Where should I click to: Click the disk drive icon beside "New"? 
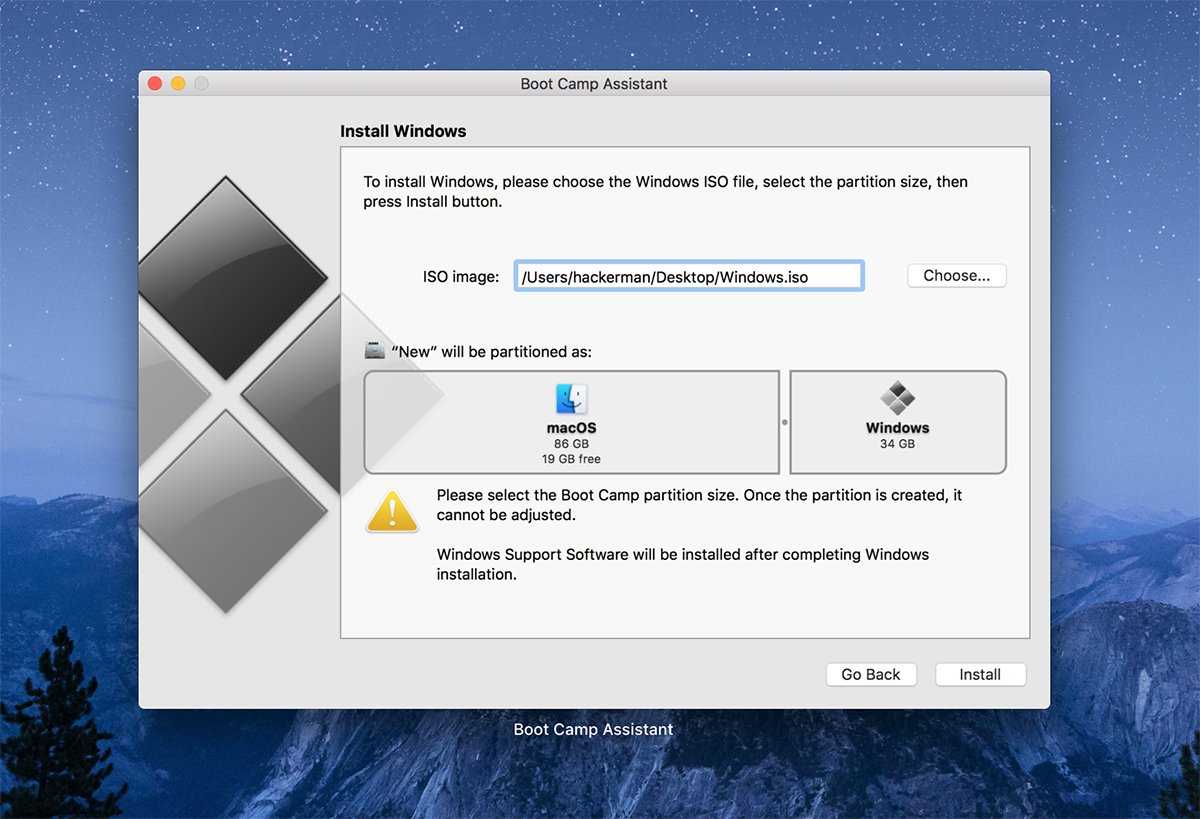click(374, 351)
